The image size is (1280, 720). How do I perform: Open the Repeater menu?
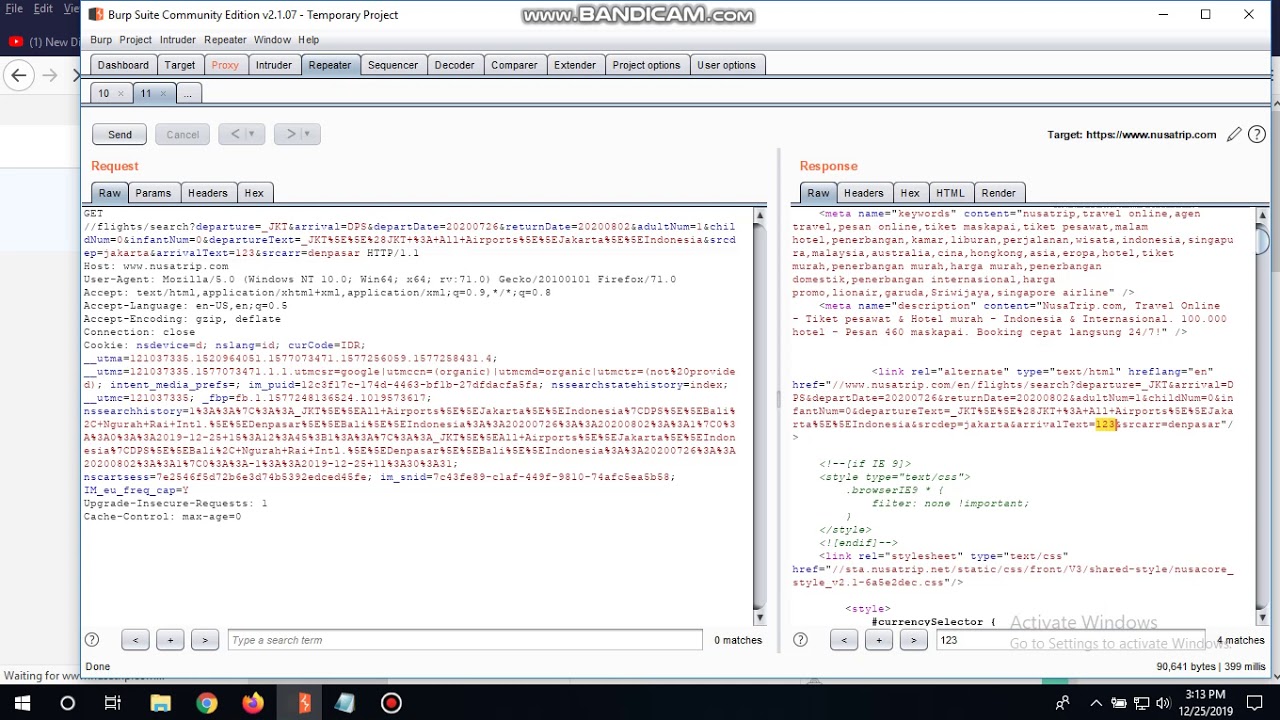[225, 40]
